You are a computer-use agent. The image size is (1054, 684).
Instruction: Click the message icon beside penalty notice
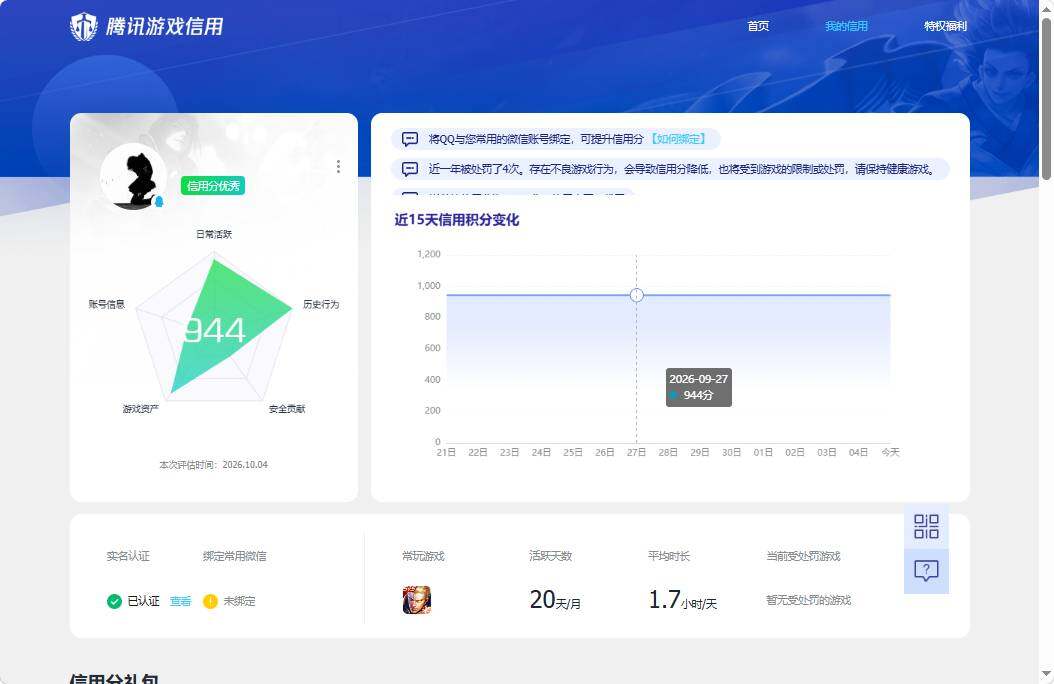tap(410, 169)
